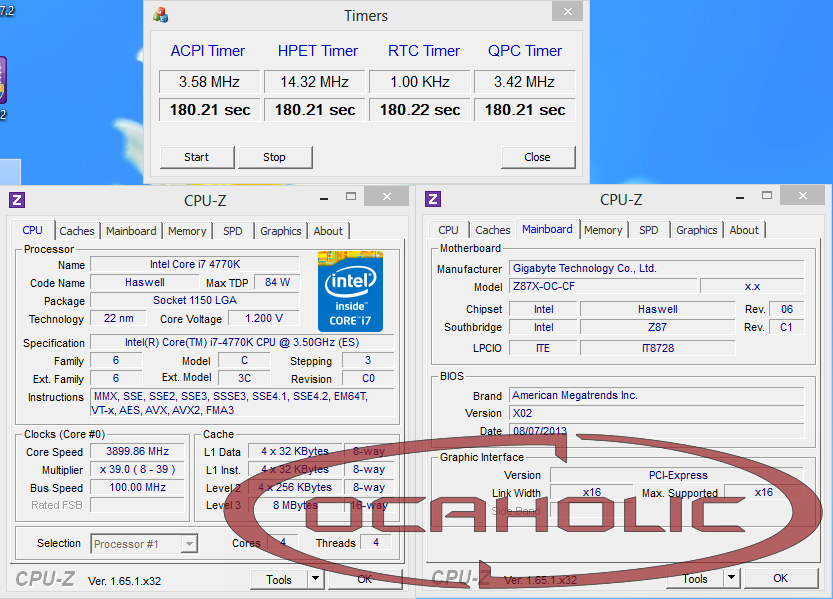Switch to Caches tab in left CPU-Z window

click(77, 231)
